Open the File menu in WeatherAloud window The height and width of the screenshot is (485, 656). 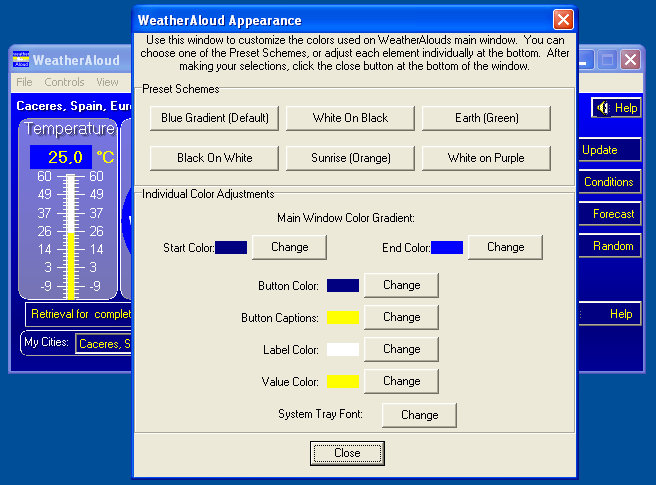tap(24, 82)
